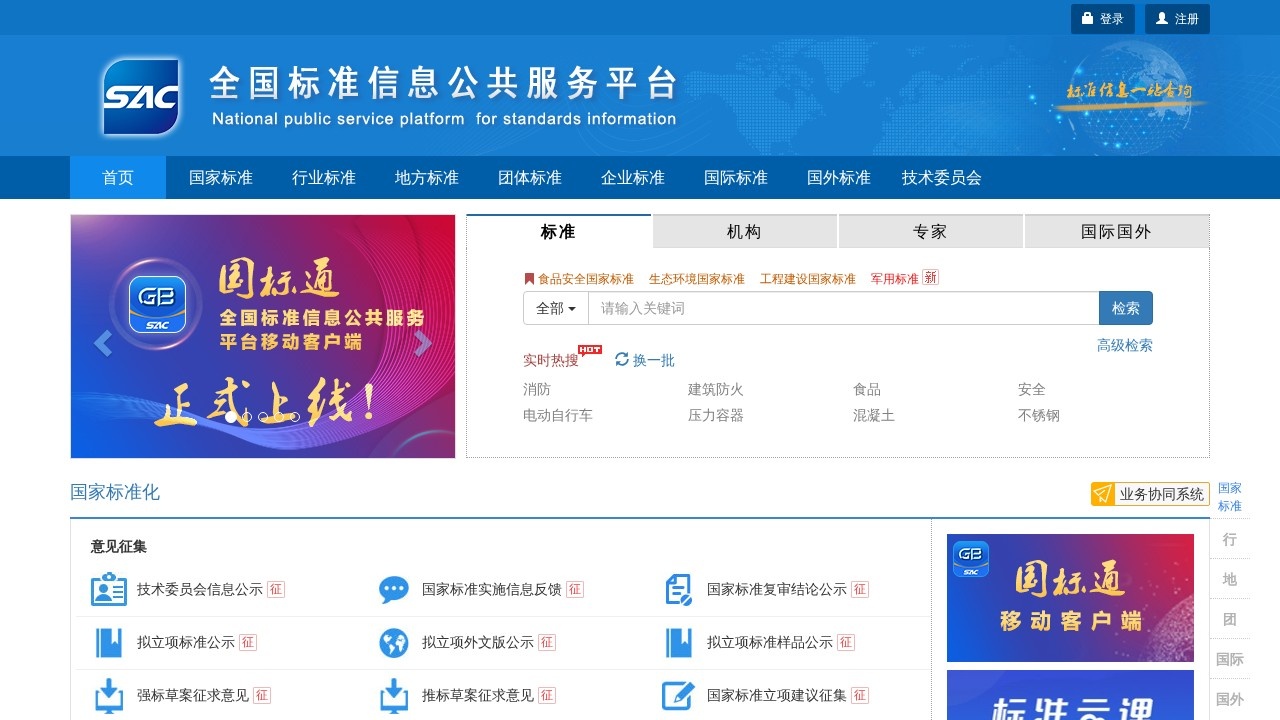Open the 国际标准 navigation item

[736, 177]
